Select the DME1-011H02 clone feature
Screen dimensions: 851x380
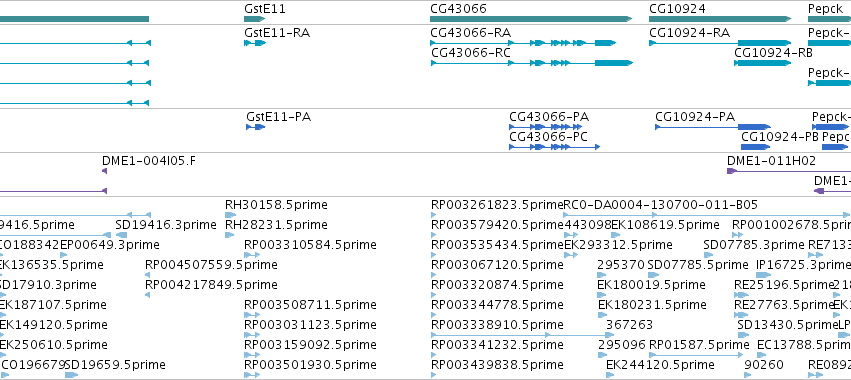[x=789, y=171]
